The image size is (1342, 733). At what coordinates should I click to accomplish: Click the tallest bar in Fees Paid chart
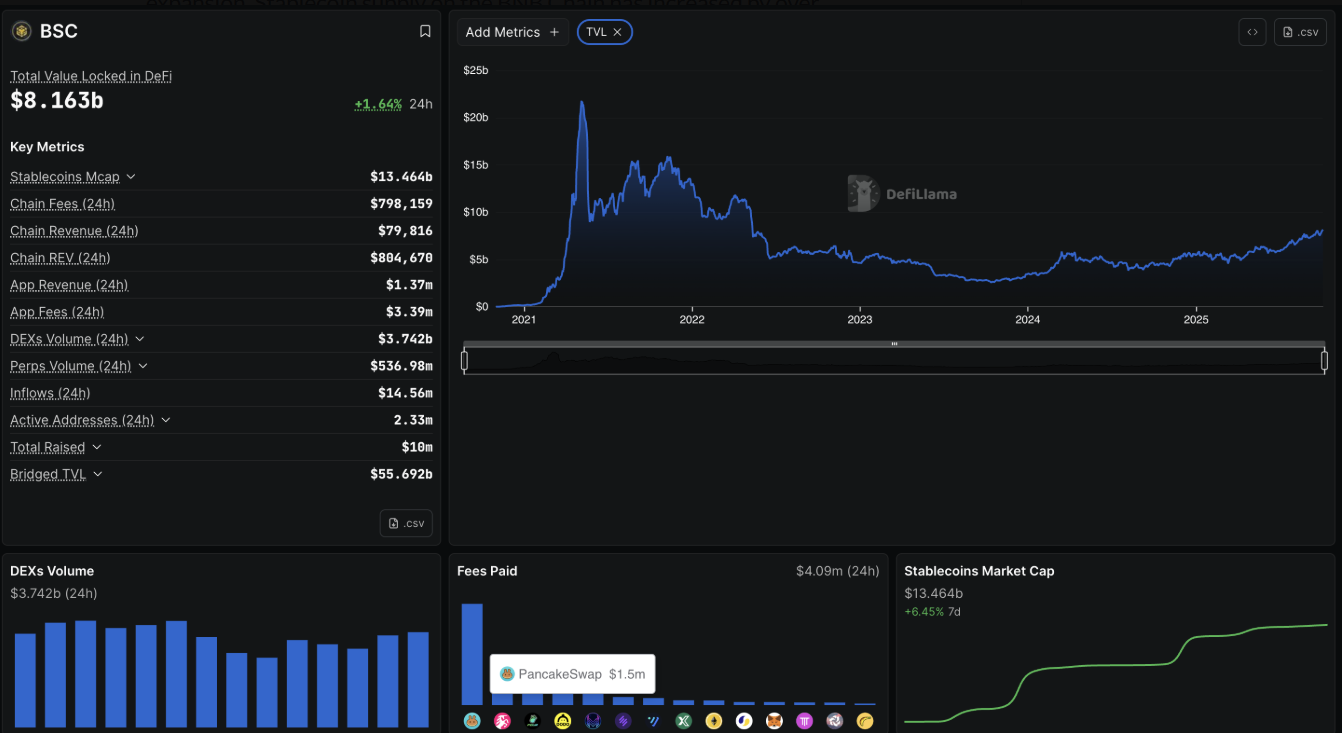pyautogui.click(x=472, y=653)
